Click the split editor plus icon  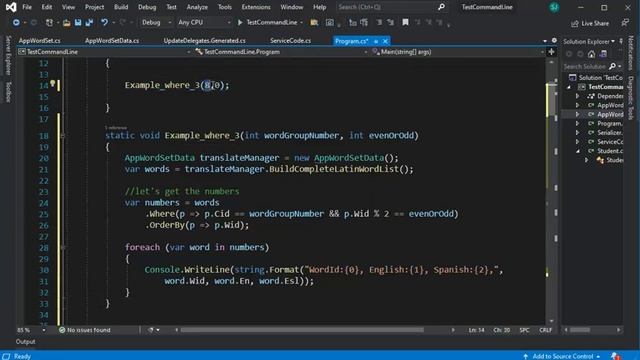551,52
